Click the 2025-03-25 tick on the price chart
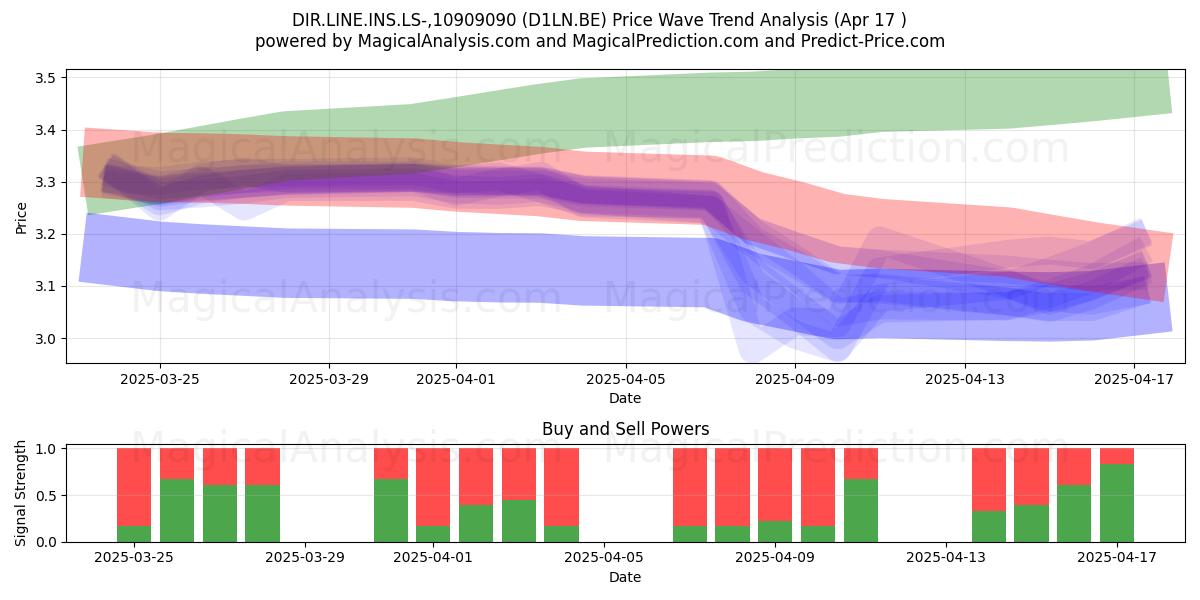Screen dimensions: 1200x600 pos(160,379)
